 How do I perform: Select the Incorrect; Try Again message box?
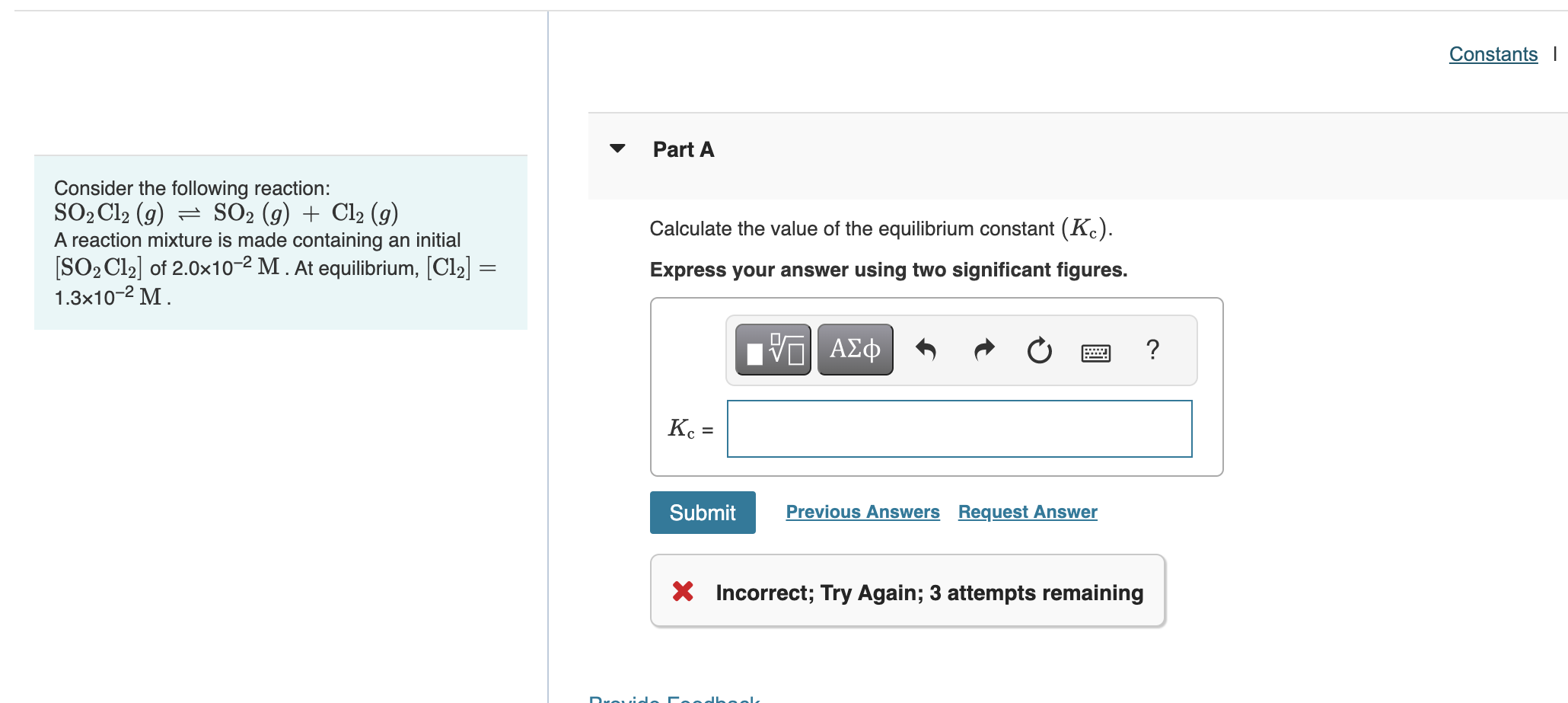(x=907, y=590)
